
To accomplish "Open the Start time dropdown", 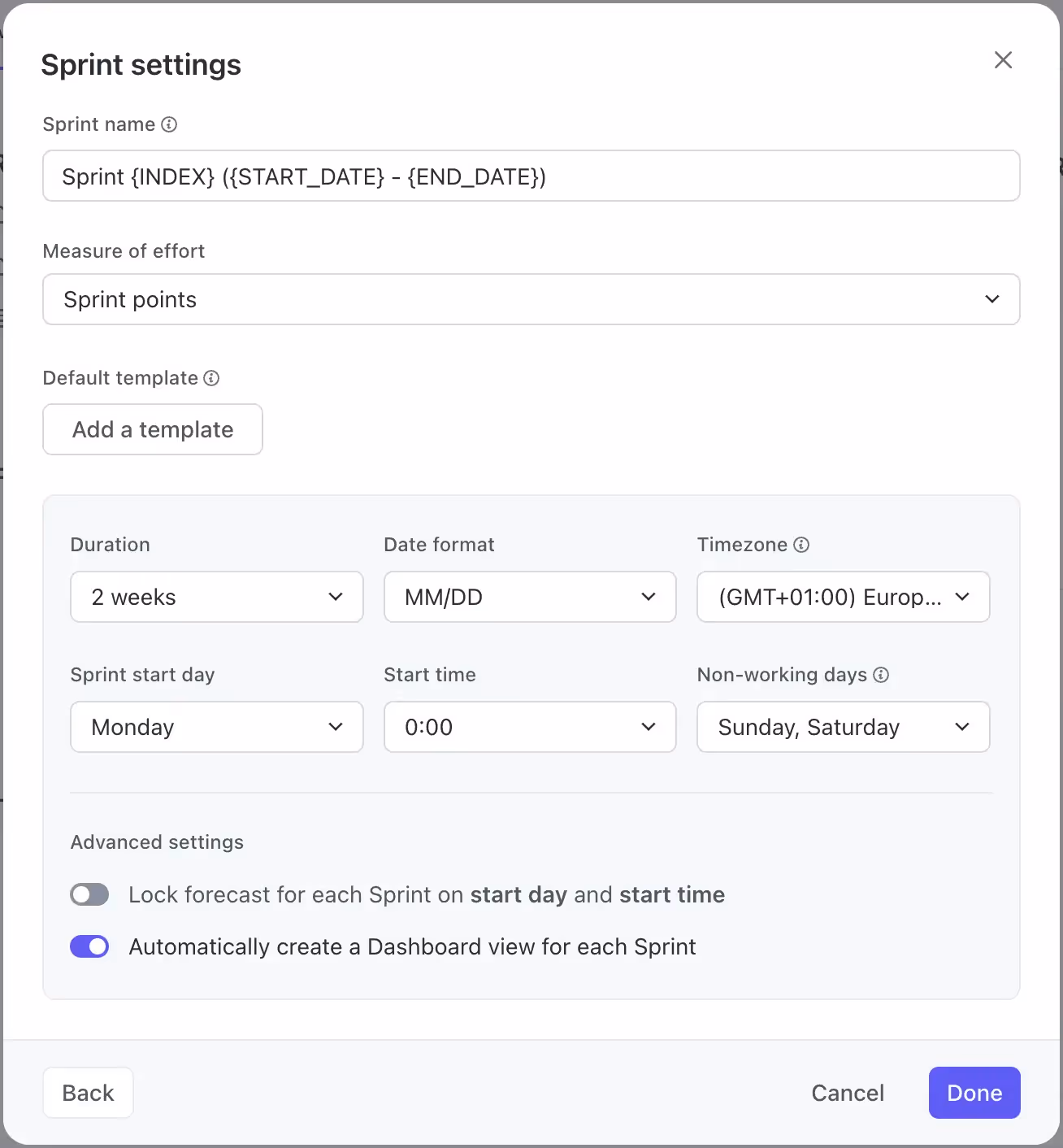I will pos(530,727).
